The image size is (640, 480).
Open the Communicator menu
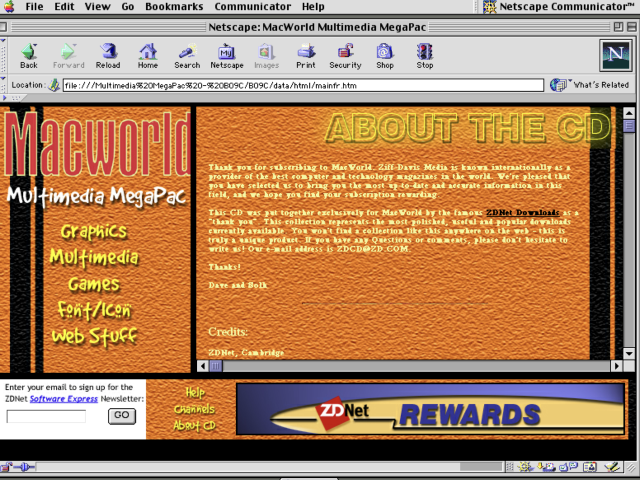253,7
